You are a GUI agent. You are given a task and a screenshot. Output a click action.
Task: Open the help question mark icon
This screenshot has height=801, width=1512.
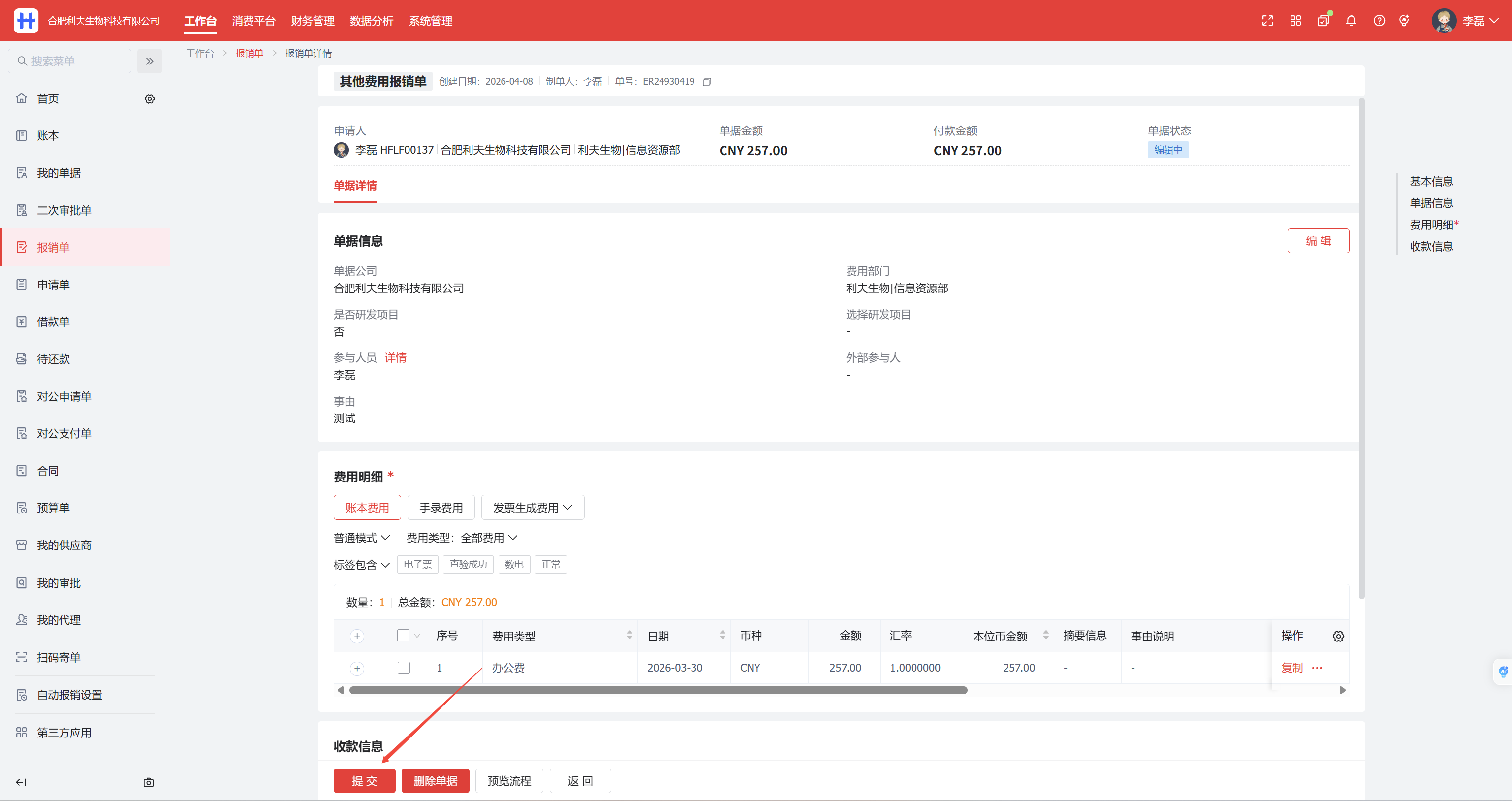pos(1379,21)
